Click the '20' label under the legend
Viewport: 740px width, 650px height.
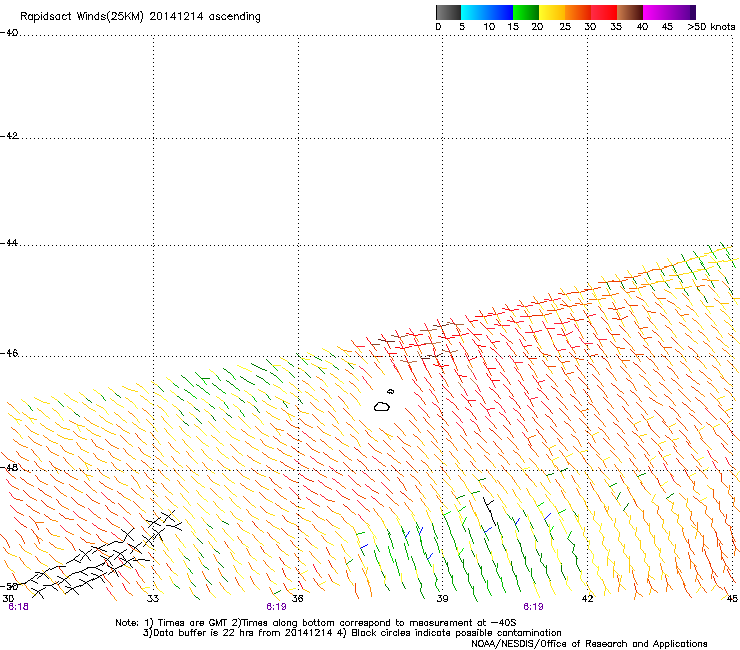537,27
